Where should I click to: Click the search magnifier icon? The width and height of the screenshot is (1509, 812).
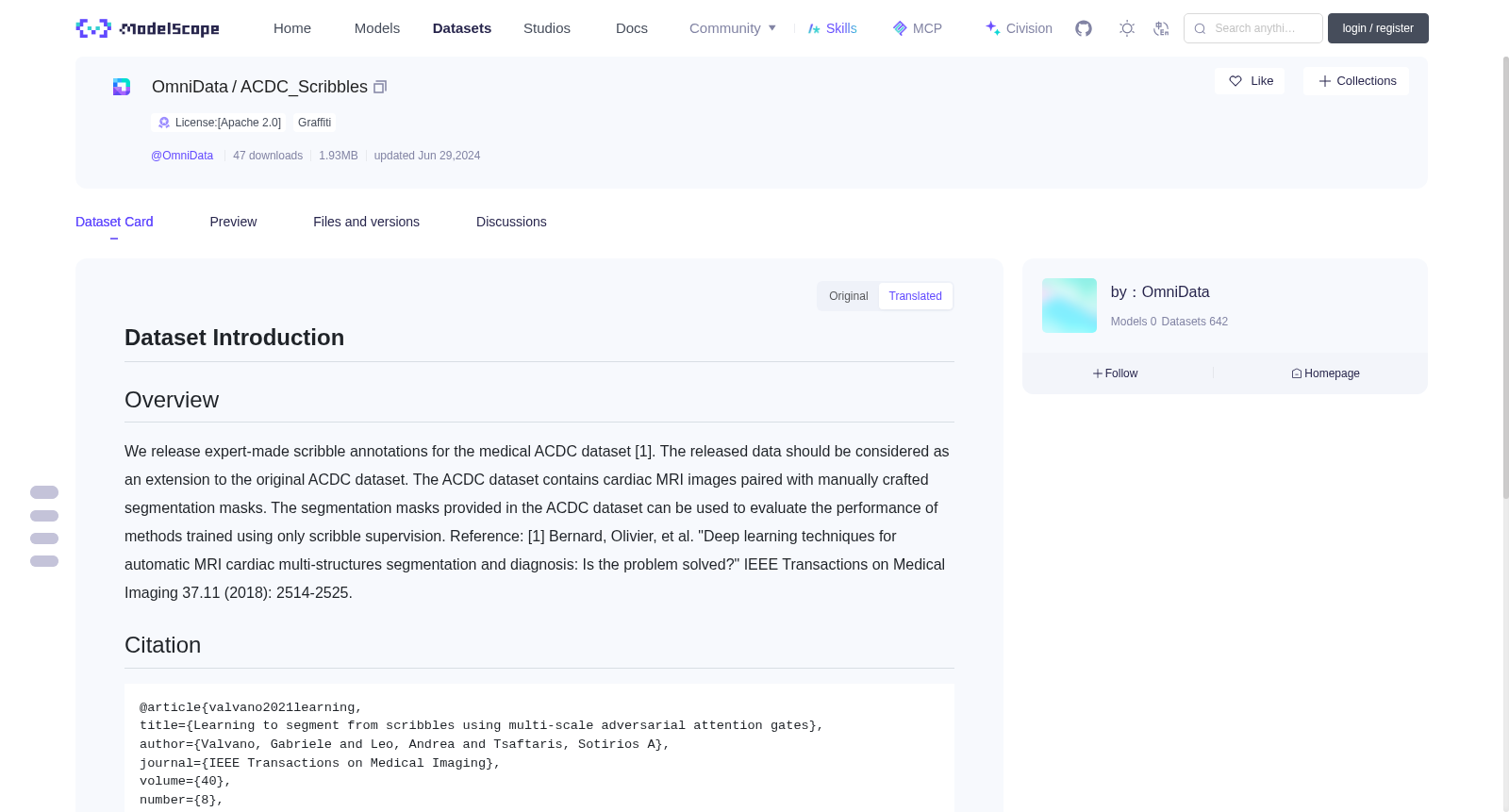(1200, 28)
